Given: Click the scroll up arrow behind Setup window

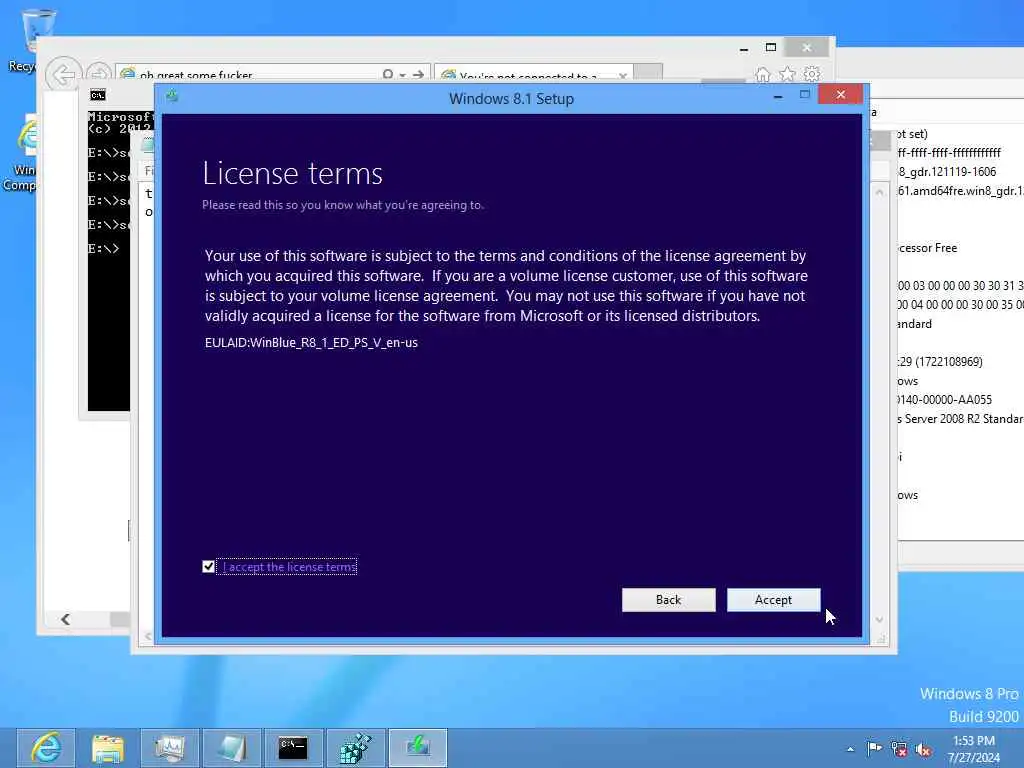Looking at the screenshot, I should [880, 192].
